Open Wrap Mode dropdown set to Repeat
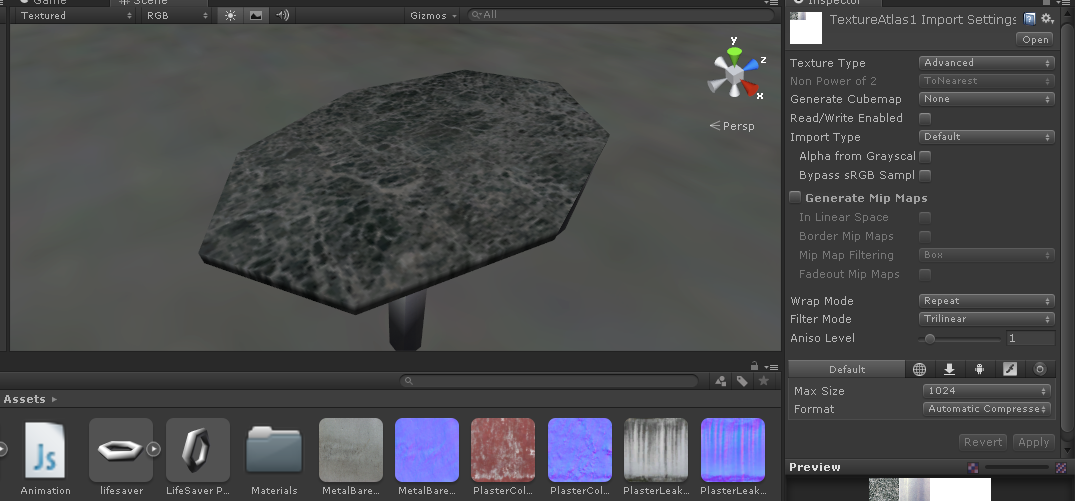The width and height of the screenshot is (1075, 501). click(x=987, y=301)
